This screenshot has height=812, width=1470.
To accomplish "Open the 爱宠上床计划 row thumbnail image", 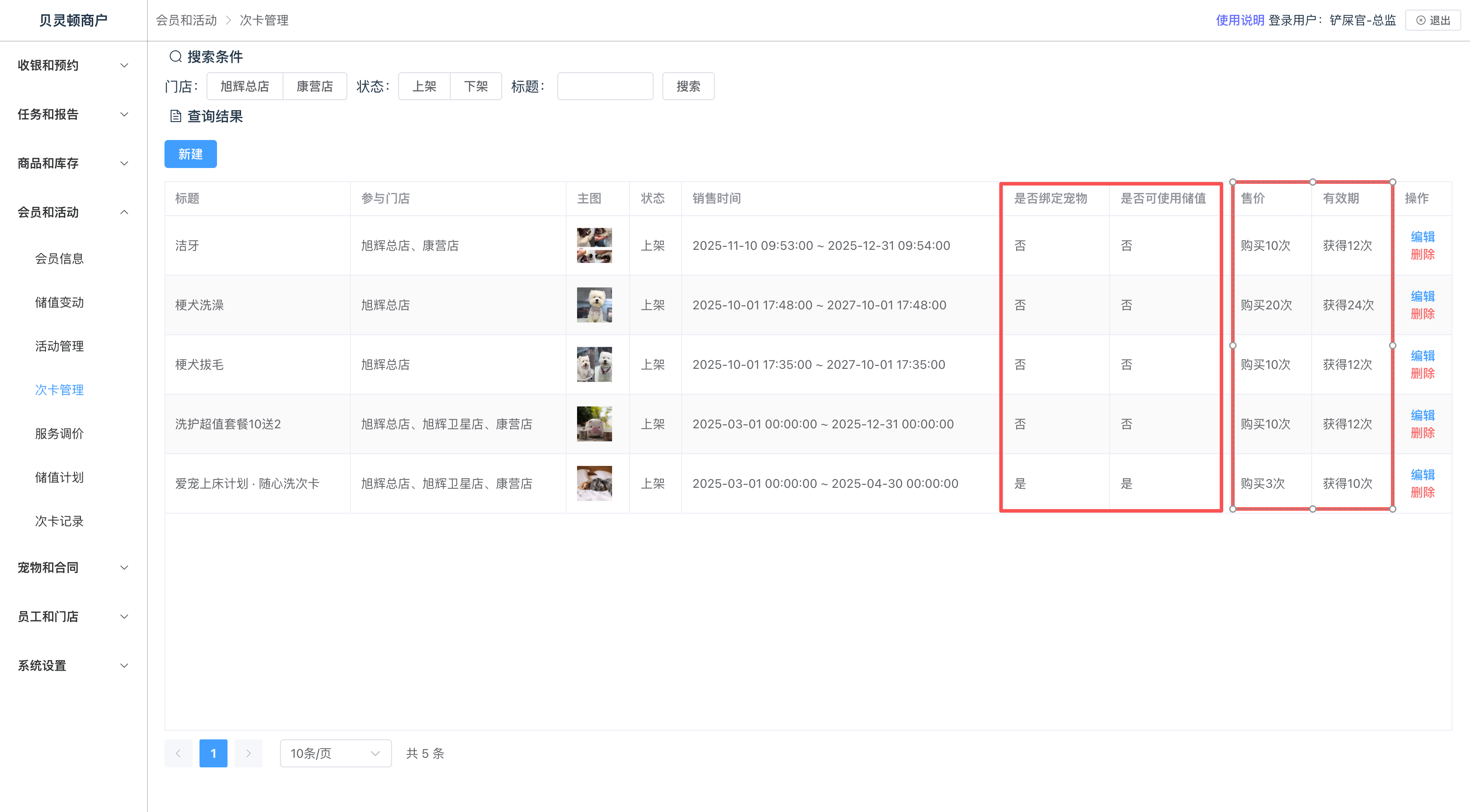I will click(594, 483).
